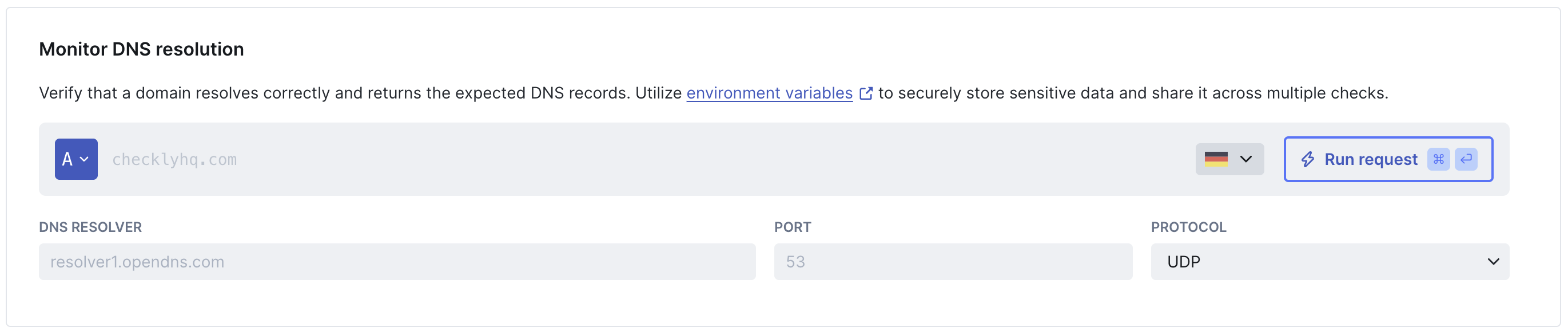Click the DNS RESOLVER field label
Viewport: 1568px width, 331px height.
(91, 227)
